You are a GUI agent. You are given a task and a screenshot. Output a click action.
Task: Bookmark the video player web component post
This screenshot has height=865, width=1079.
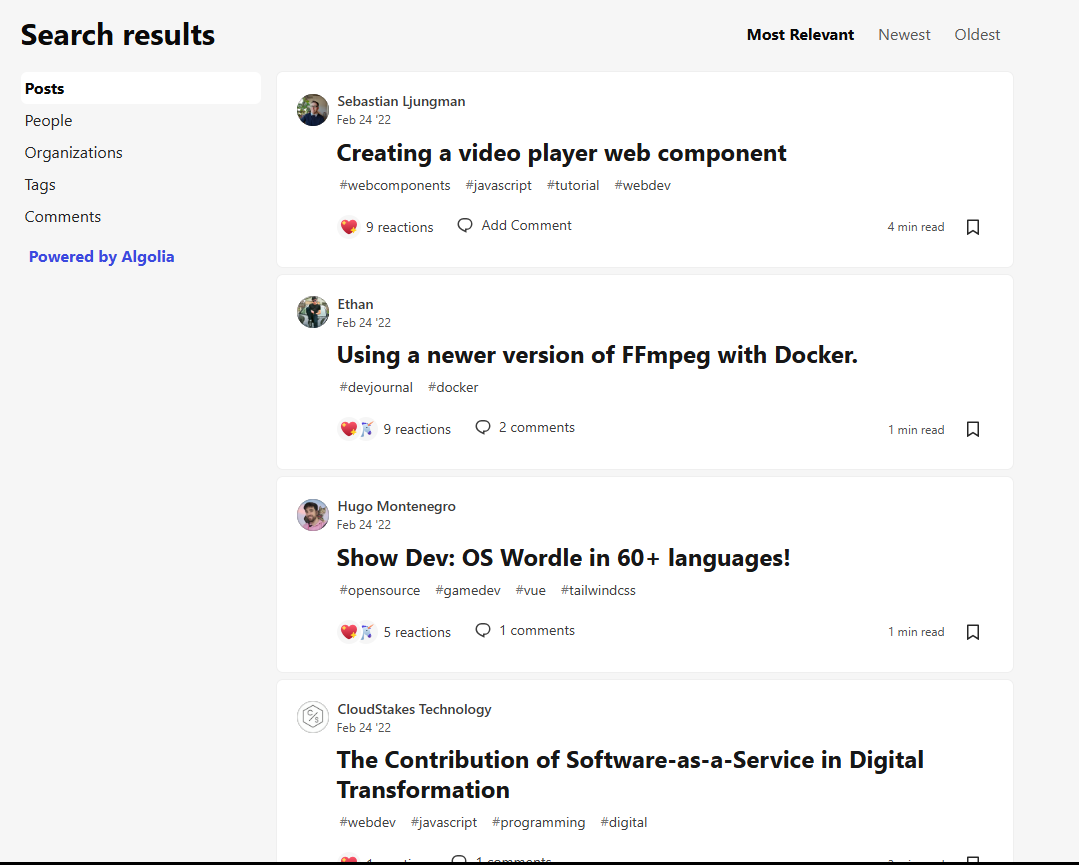(x=972, y=227)
